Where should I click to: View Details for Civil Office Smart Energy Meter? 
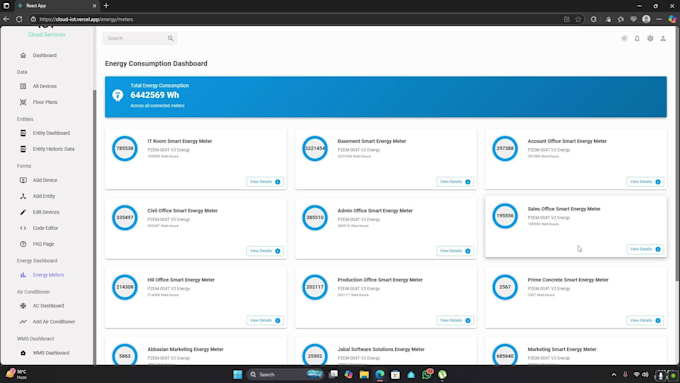pyautogui.click(x=265, y=251)
